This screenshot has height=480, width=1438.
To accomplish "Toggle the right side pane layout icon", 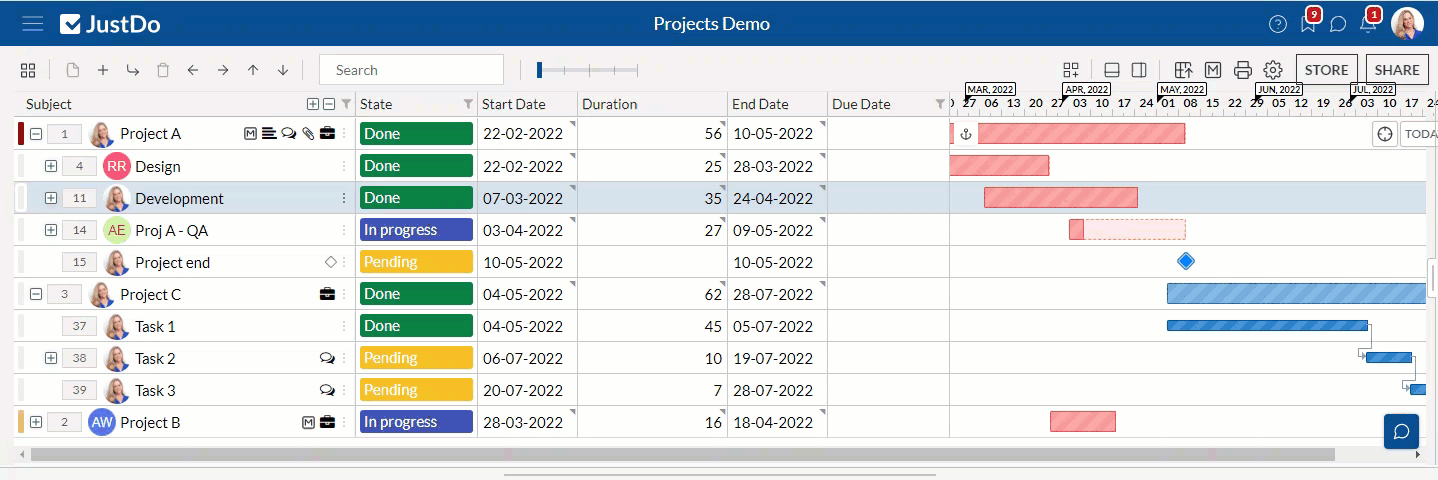I will (x=1139, y=70).
